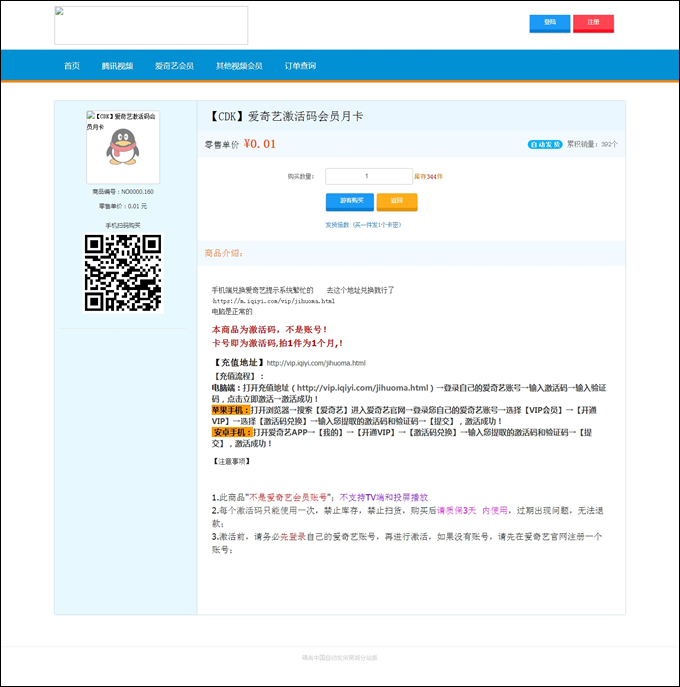Click the blue 登陆 login button

tap(549, 23)
